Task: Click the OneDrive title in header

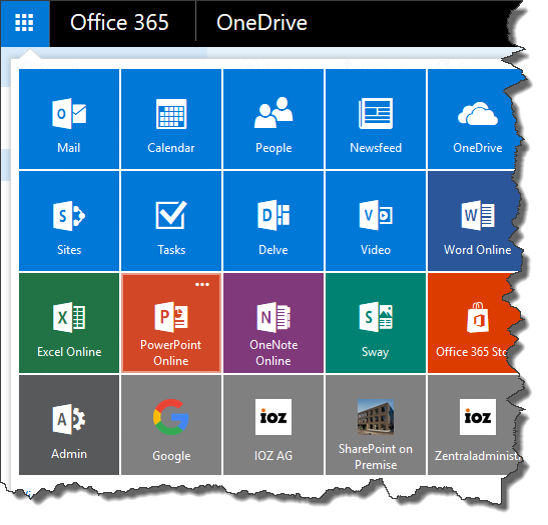Action: click(262, 23)
